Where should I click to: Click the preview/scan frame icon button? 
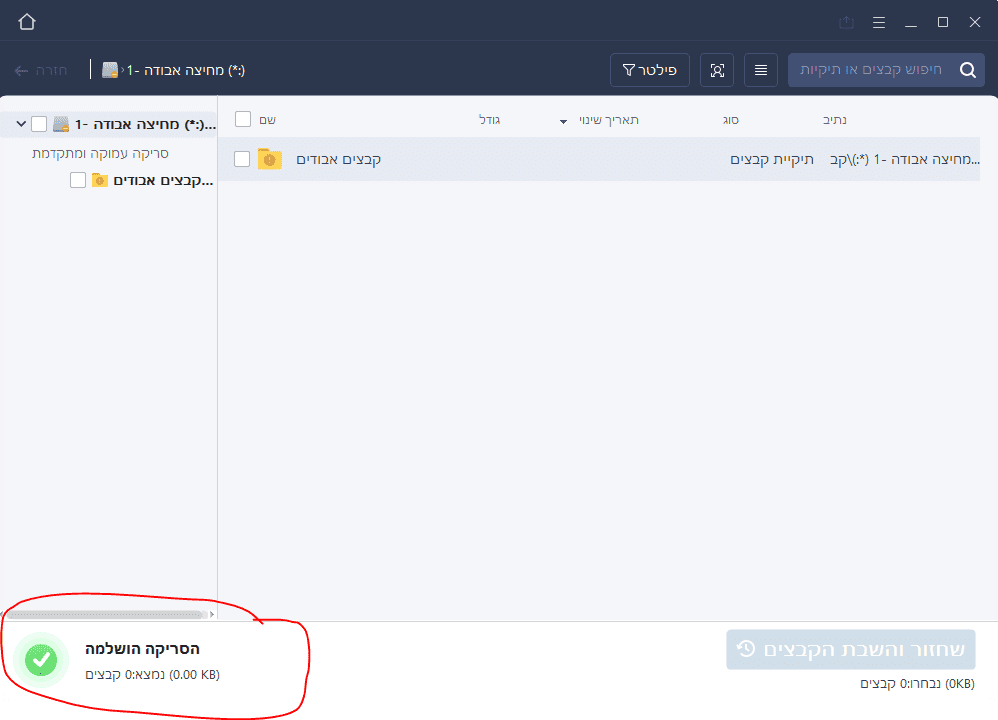[717, 70]
